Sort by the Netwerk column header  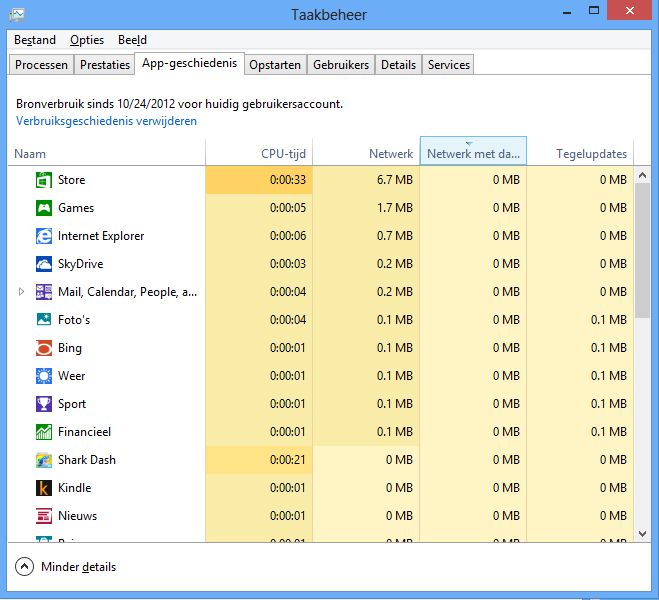tap(366, 153)
